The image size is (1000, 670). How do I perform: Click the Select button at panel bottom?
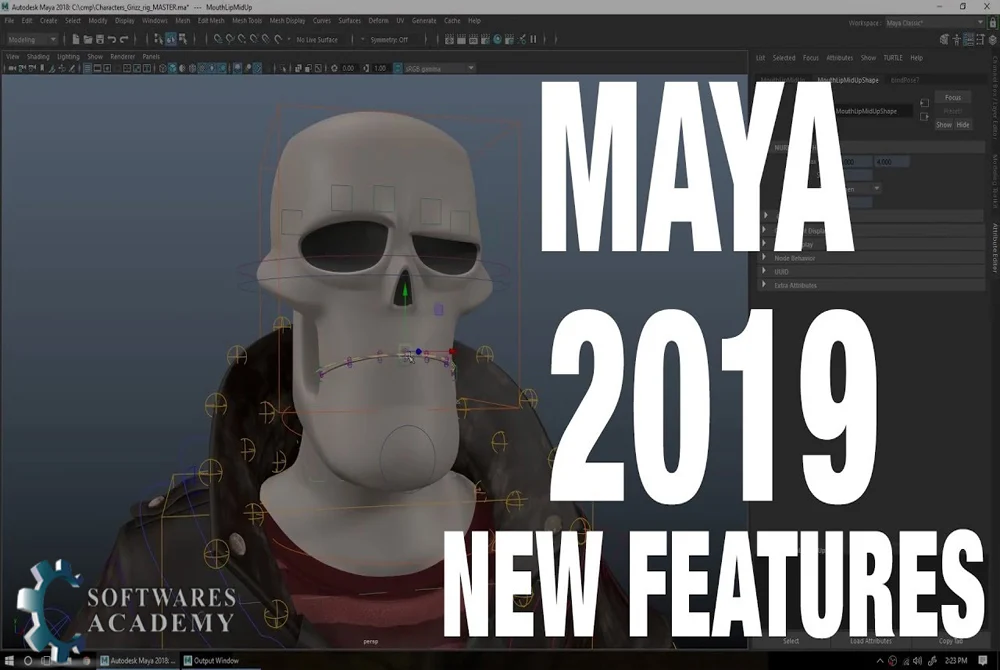(x=791, y=641)
